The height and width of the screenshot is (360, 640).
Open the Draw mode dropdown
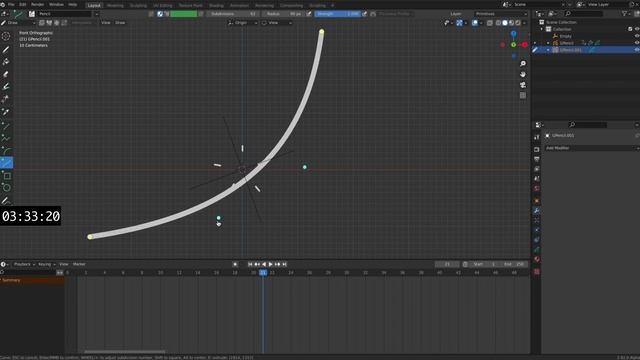coord(18,23)
